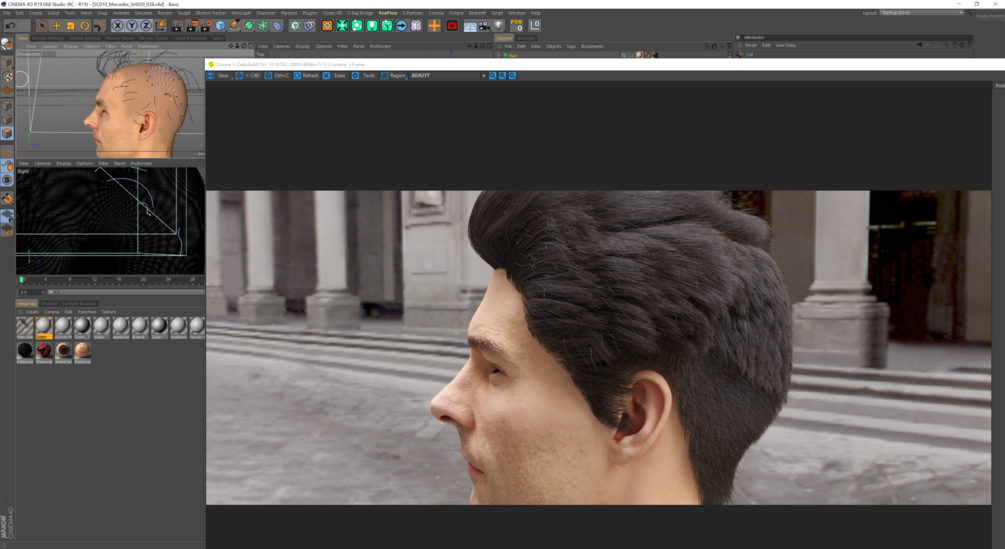
Task: Open the Texture menu in Materials panel
Action: pos(109,312)
